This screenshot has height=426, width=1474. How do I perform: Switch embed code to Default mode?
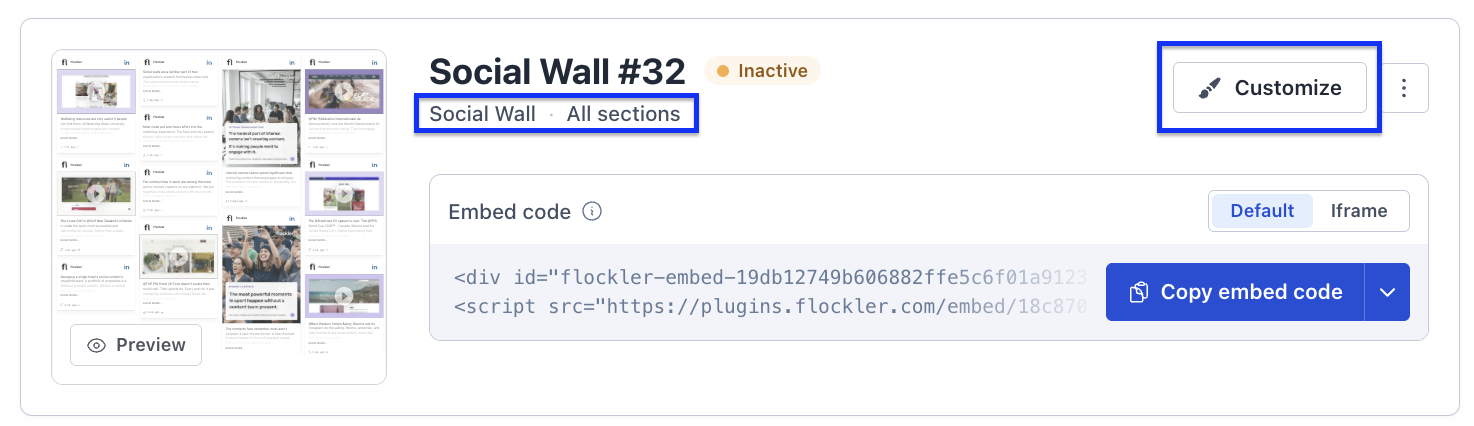(x=1262, y=211)
